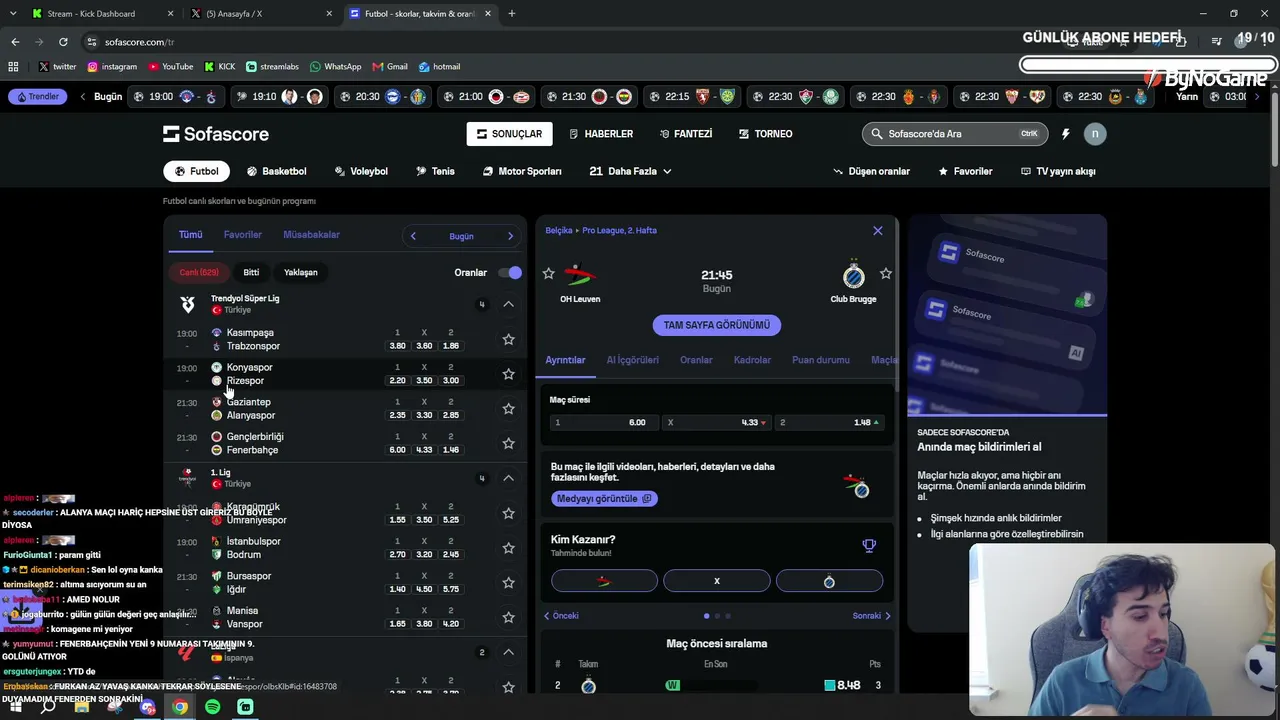Select the Tenis sport
Screen dimensions: 1280x720
(x=435, y=171)
